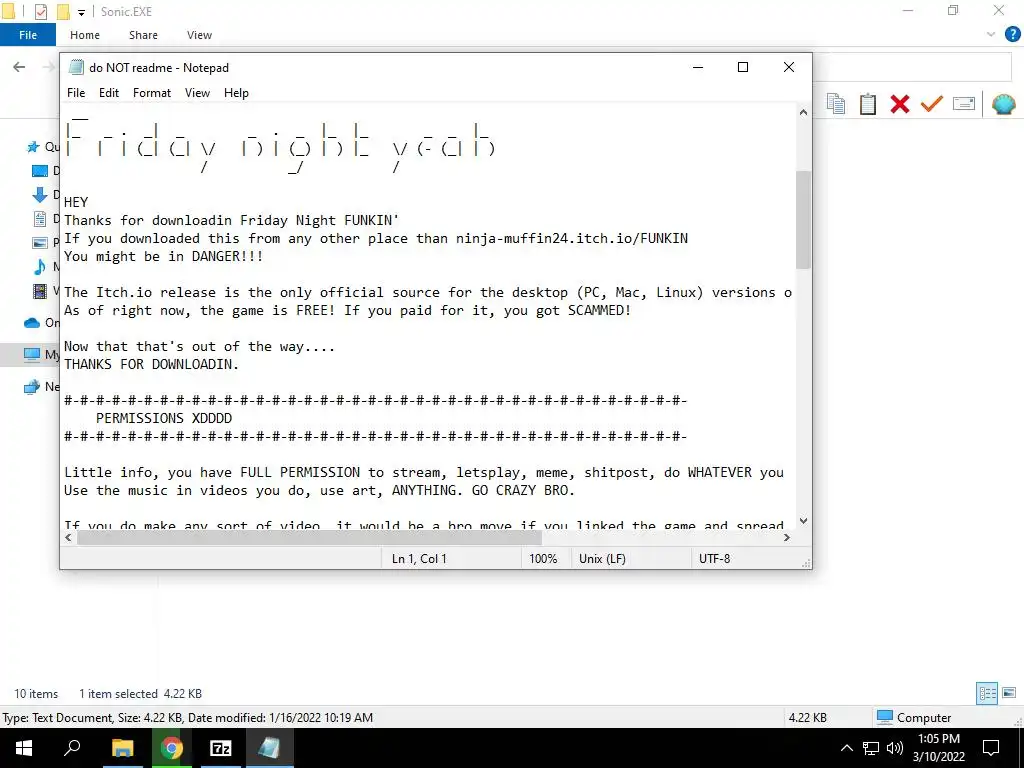Open Customize Quick Access Toolbar dropdown
The image size is (1024, 768).
click(x=81, y=12)
